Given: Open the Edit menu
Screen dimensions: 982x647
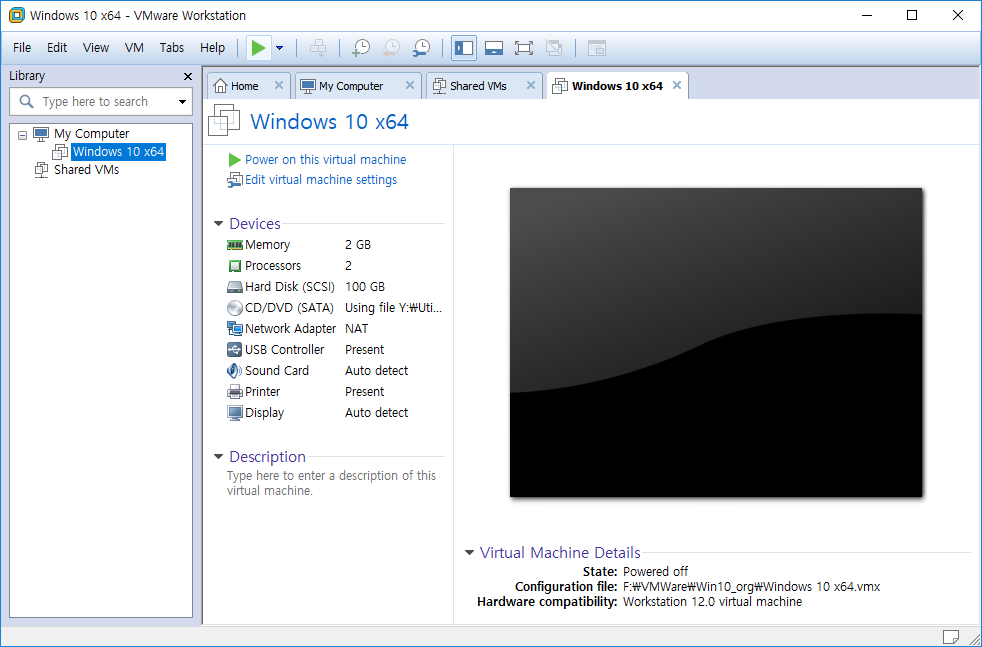Looking at the screenshot, I should (x=57, y=48).
